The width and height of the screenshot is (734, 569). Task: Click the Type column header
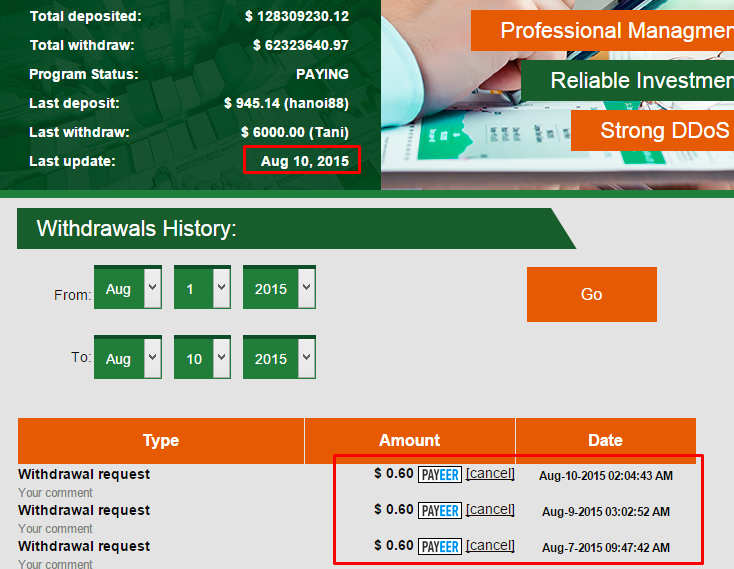tap(161, 441)
